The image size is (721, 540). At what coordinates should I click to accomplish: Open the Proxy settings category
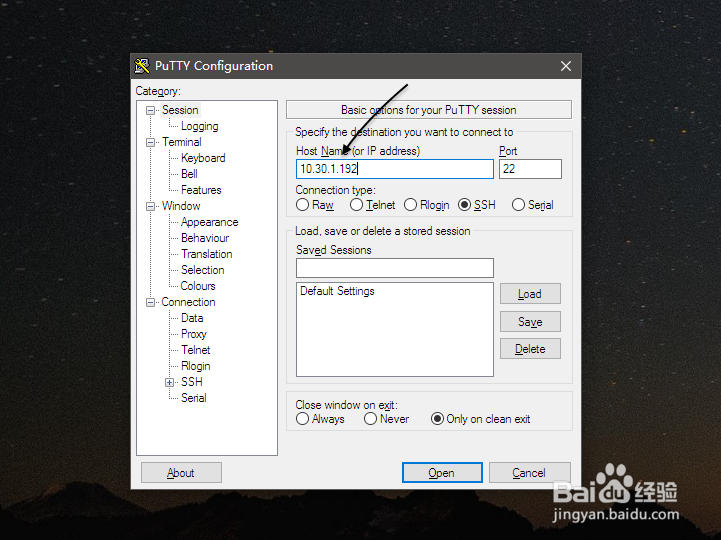click(194, 334)
